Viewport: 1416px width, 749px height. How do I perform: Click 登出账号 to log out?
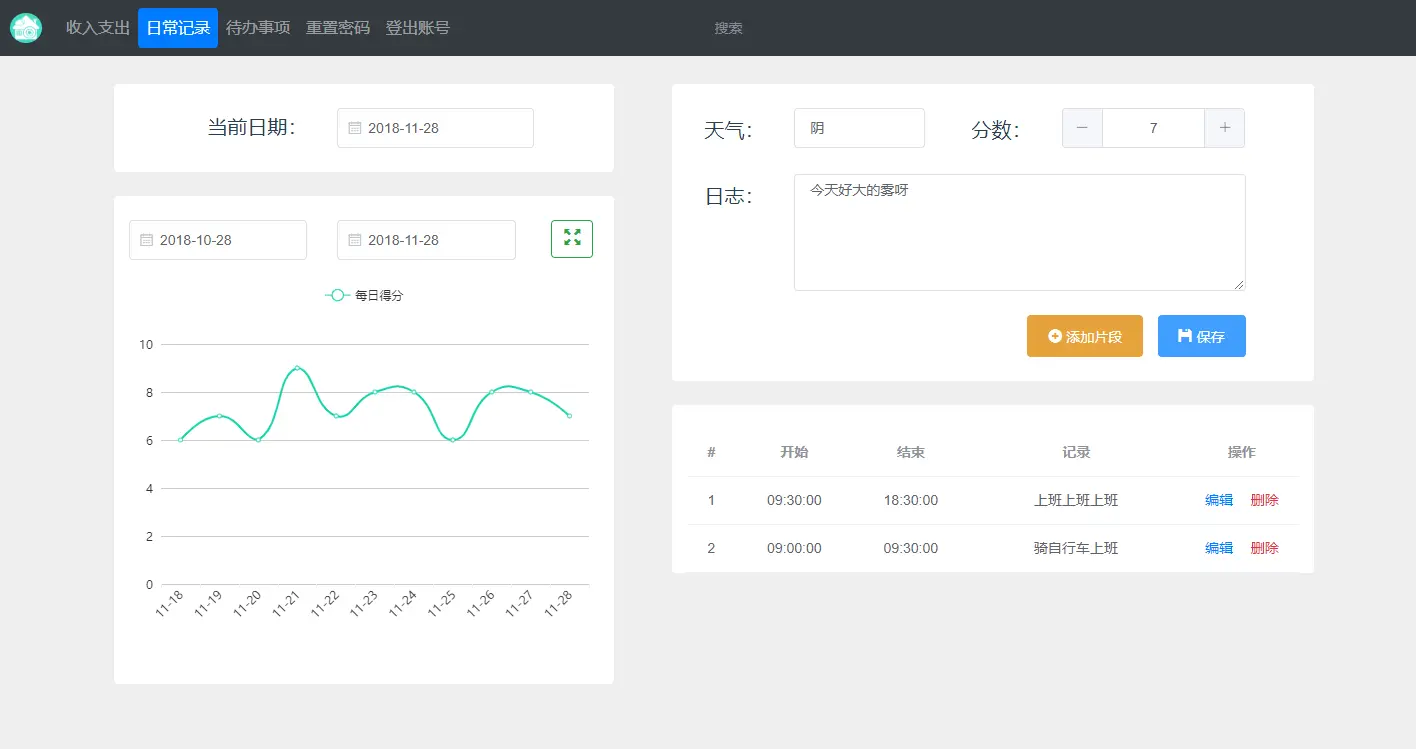coord(418,28)
